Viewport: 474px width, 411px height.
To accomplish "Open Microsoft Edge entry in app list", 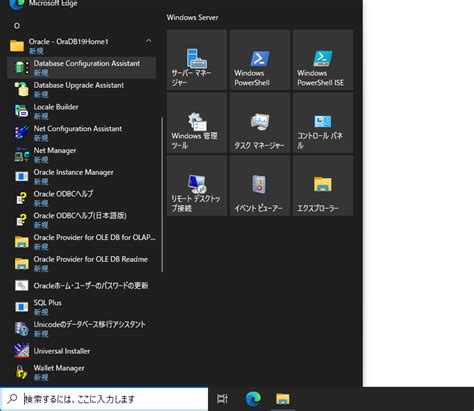I will tap(81, 4).
